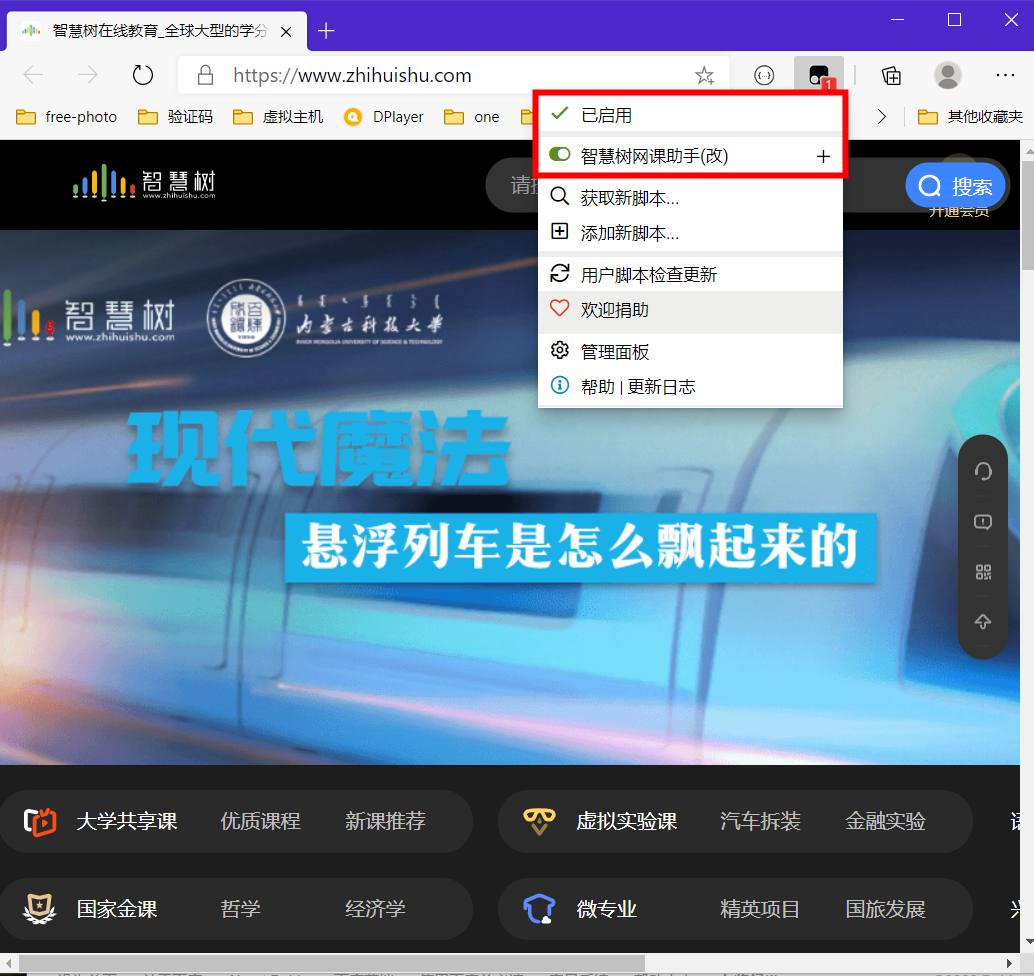Click the address bar URL field
1034x976 pixels.
pyautogui.click(x=455, y=75)
